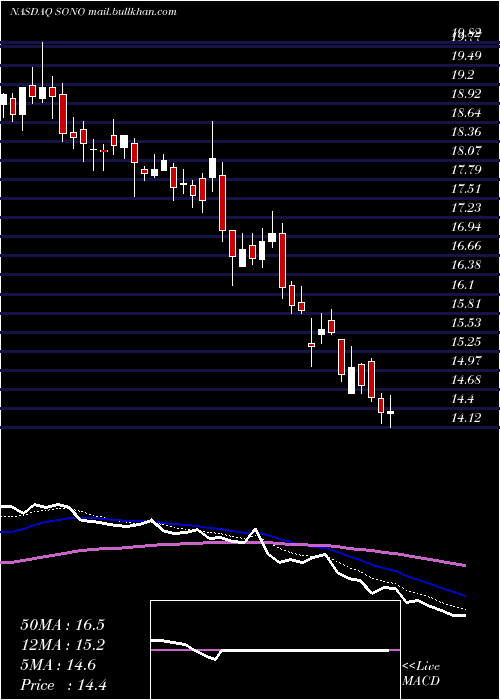Click the 18.07 price axis label
This screenshot has width=500, height=700.
click(x=466, y=150)
